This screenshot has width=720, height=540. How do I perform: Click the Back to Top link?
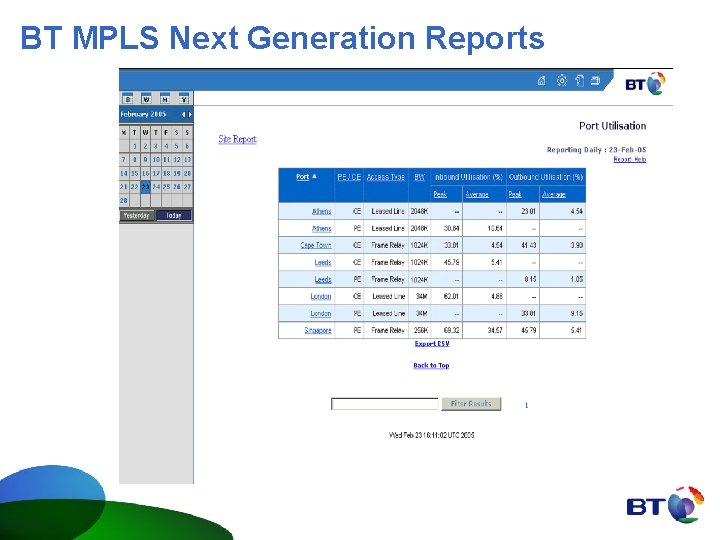pos(431,366)
